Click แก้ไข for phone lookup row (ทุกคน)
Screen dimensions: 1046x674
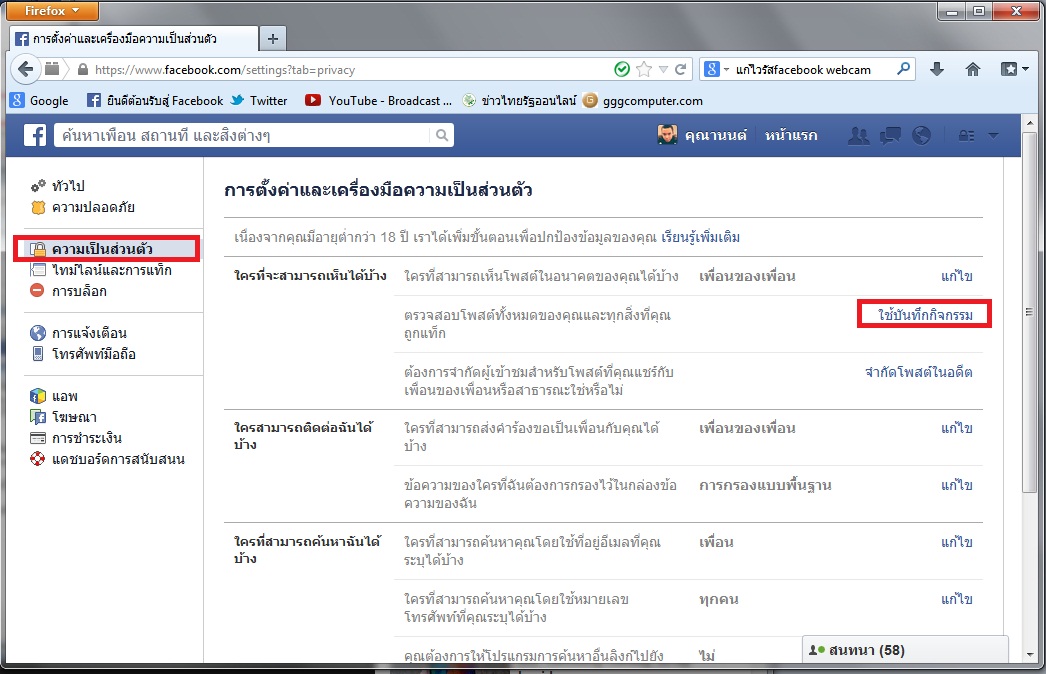coord(957,599)
